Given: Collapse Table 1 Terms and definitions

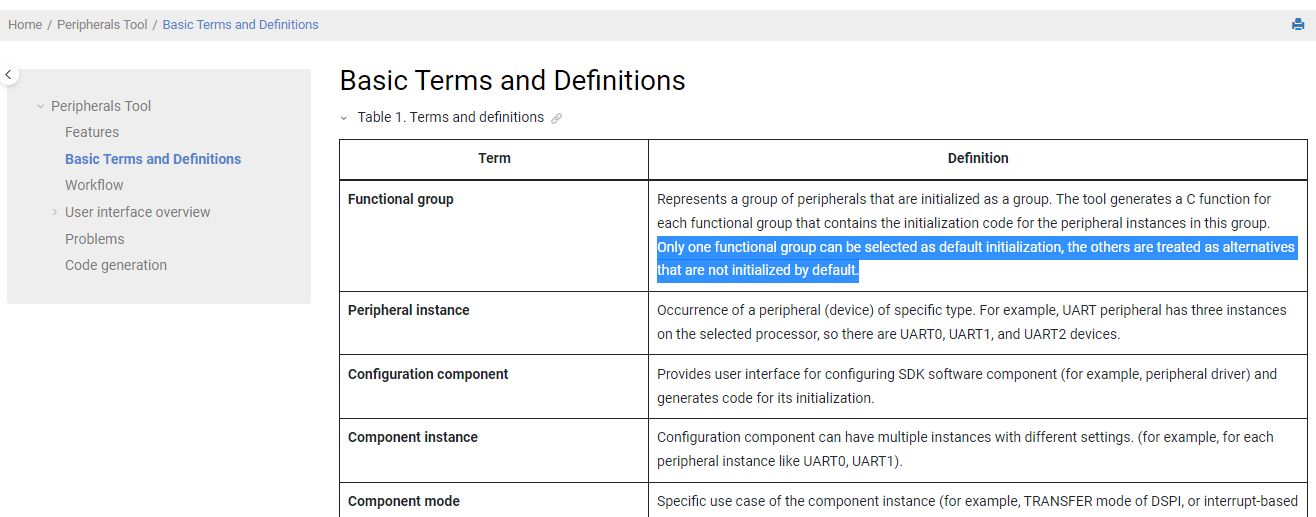Looking at the screenshot, I should tap(344, 118).
